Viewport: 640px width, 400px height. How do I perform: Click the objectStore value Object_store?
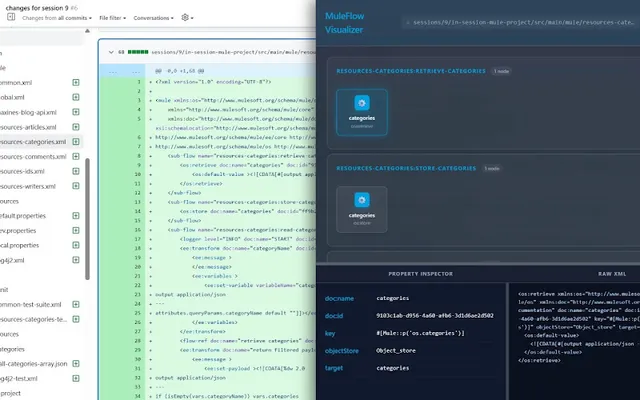click(x=396, y=351)
